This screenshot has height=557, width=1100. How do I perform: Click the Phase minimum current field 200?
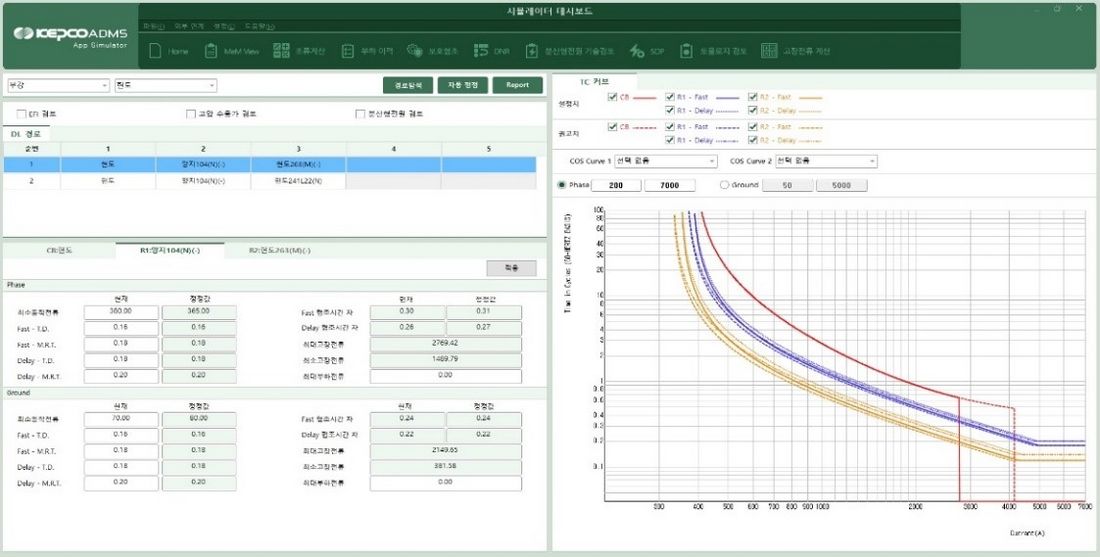[x=616, y=185]
